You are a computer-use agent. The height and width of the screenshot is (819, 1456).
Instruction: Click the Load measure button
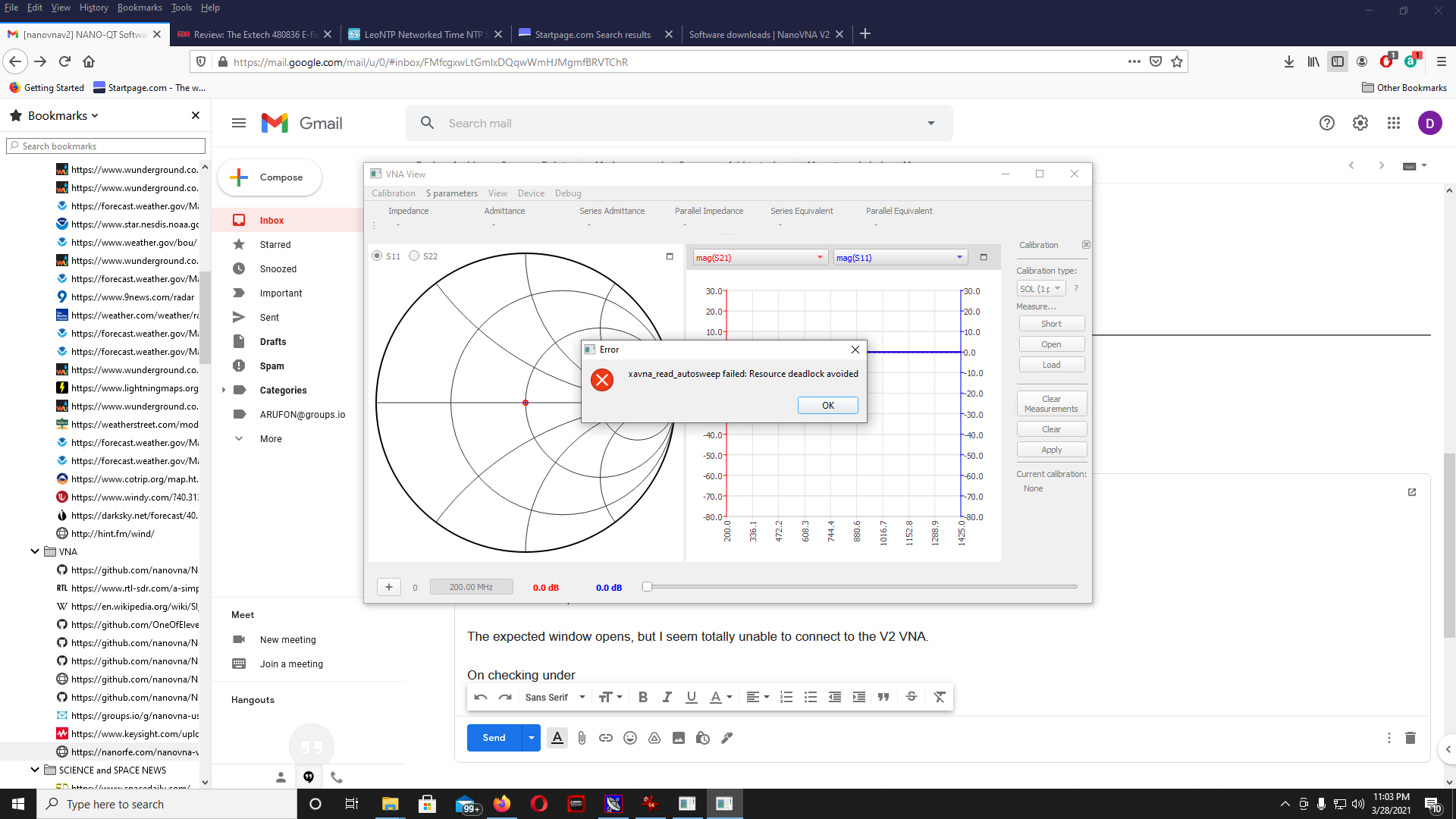1051,365
